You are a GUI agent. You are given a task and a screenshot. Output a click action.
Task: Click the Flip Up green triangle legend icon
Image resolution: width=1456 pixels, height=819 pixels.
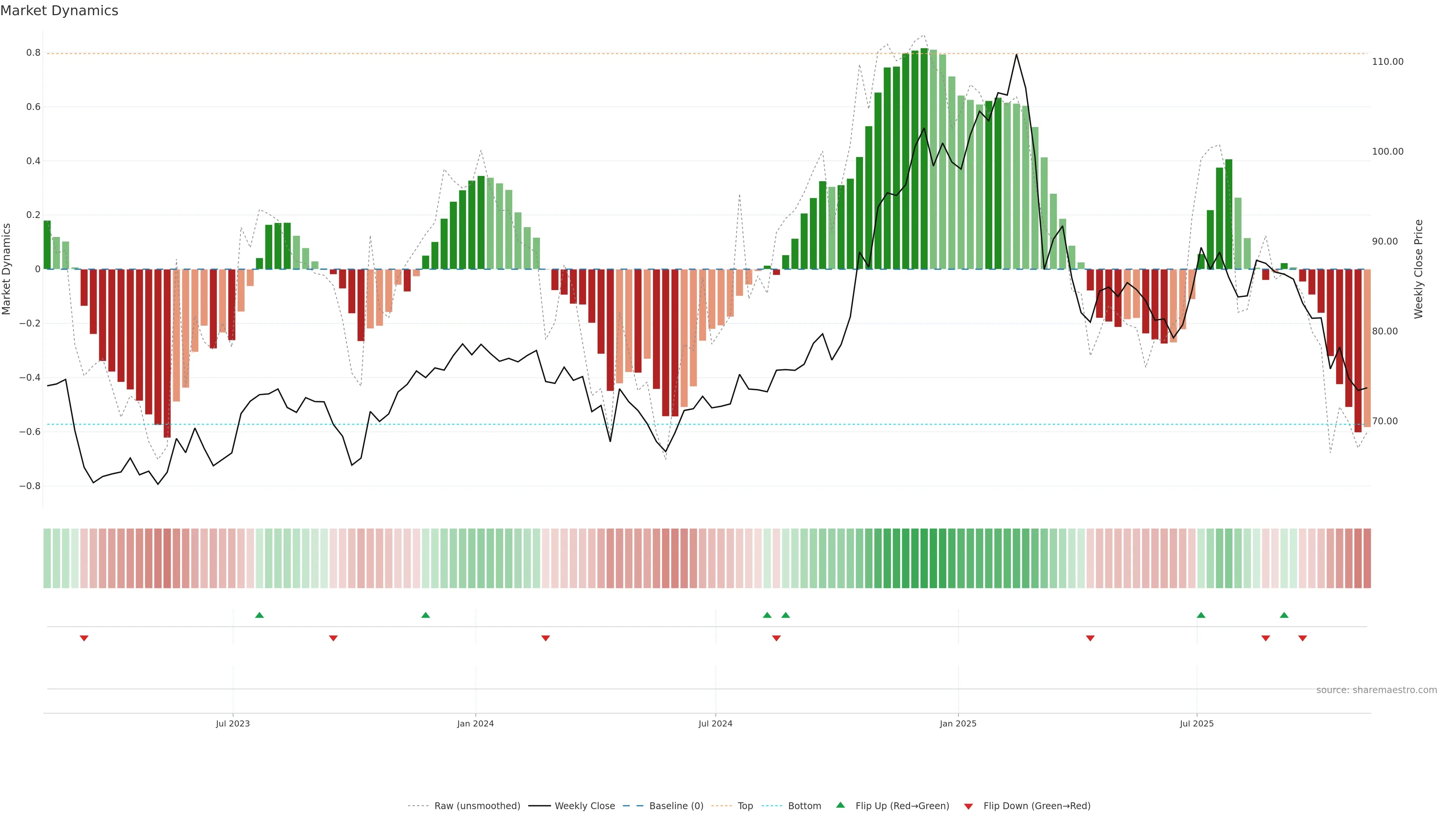coord(841,805)
